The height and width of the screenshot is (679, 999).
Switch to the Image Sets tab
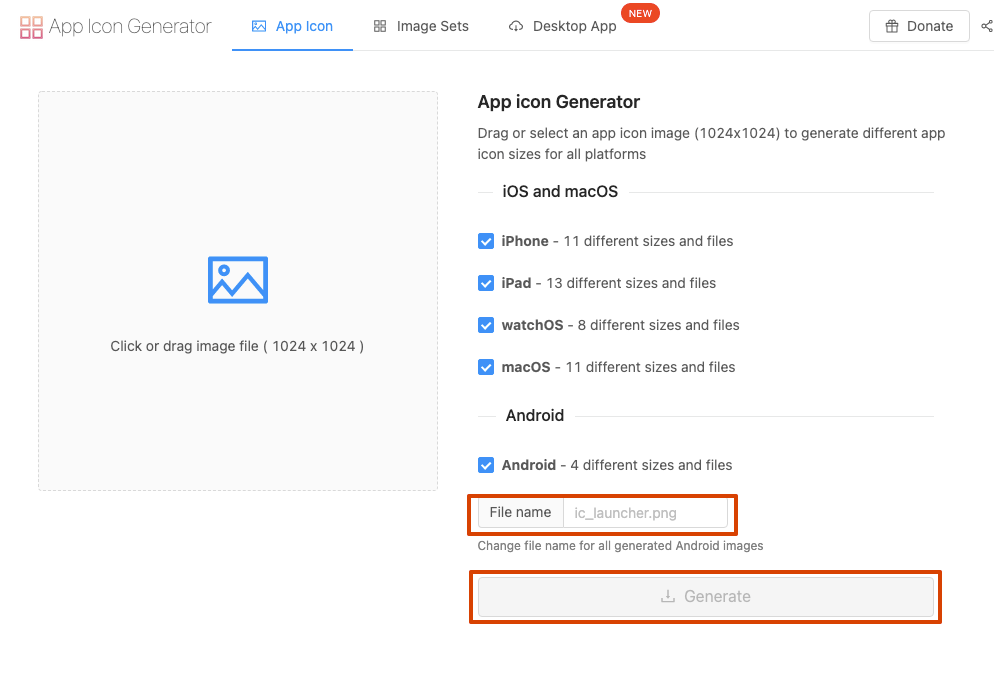point(421,26)
